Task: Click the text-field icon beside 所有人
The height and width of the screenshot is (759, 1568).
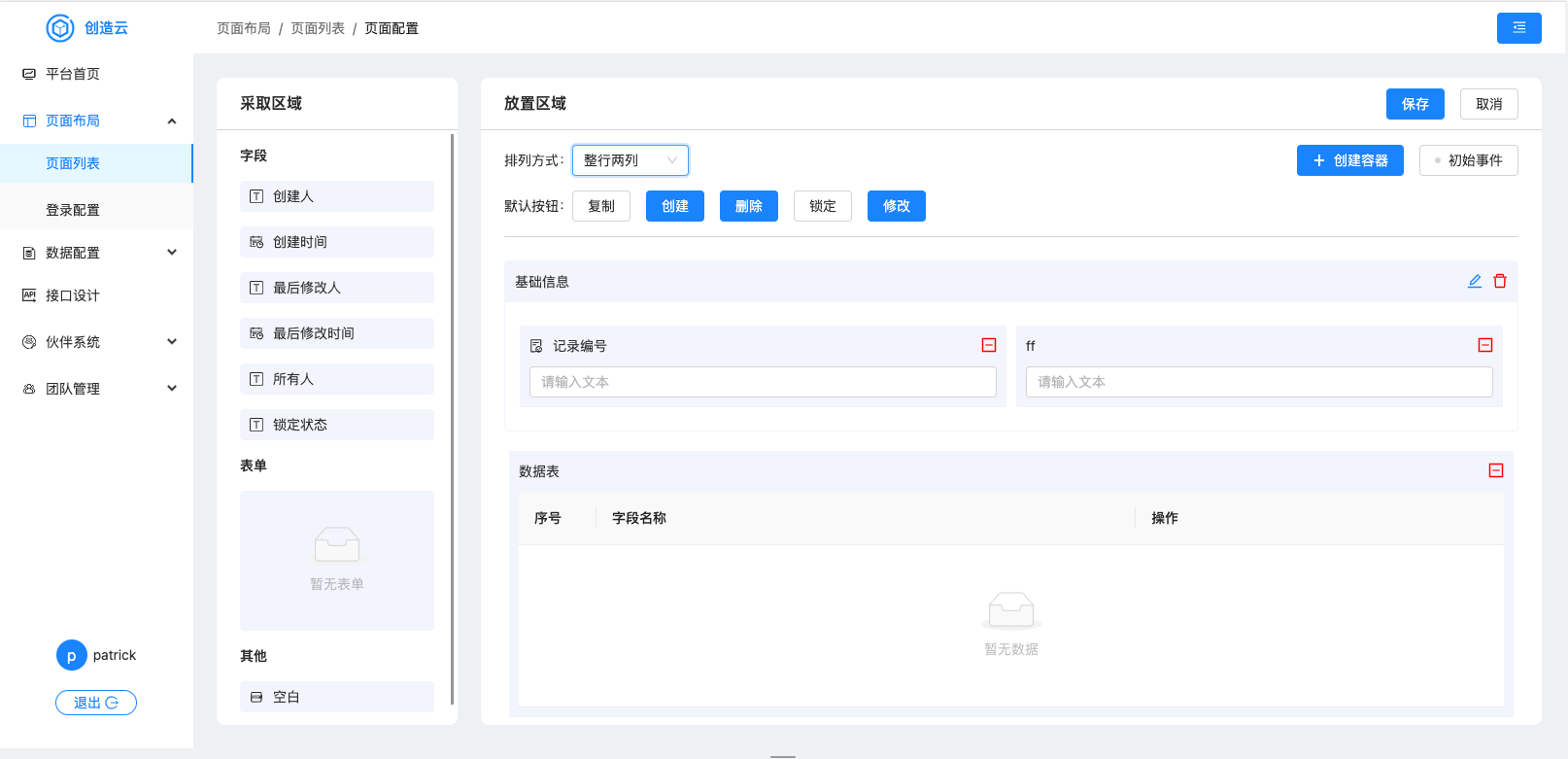Action: click(256, 379)
